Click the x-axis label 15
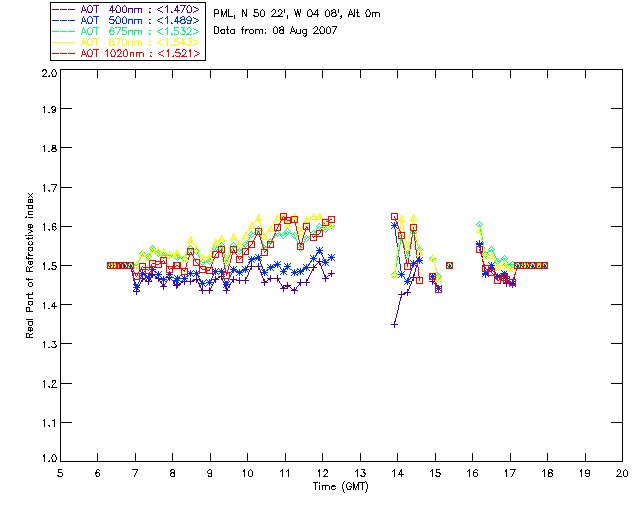The width and height of the screenshot is (640, 512). (435, 473)
